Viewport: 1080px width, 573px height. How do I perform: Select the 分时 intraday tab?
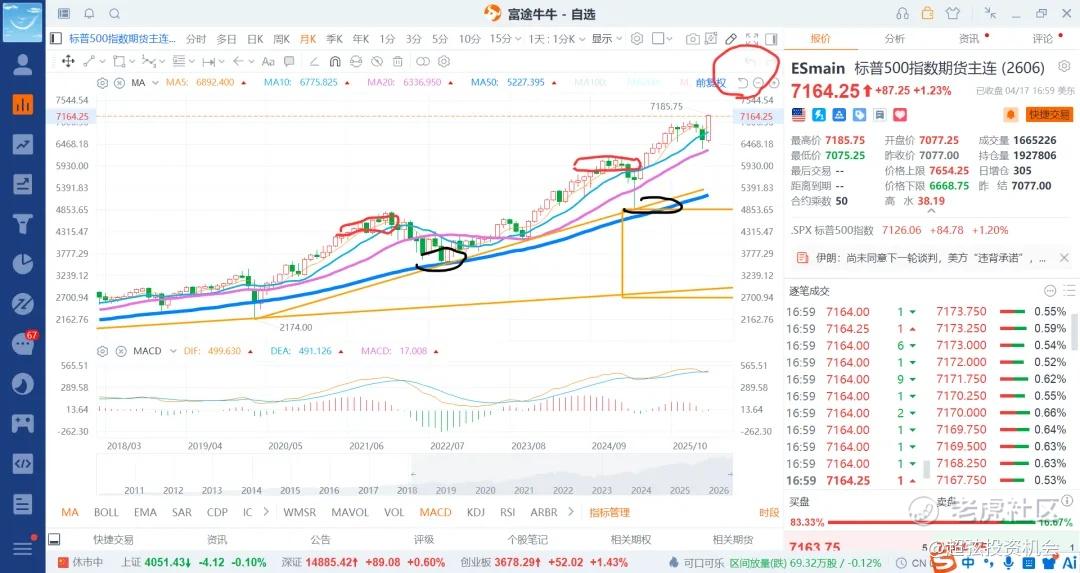pyautogui.click(x=196, y=39)
